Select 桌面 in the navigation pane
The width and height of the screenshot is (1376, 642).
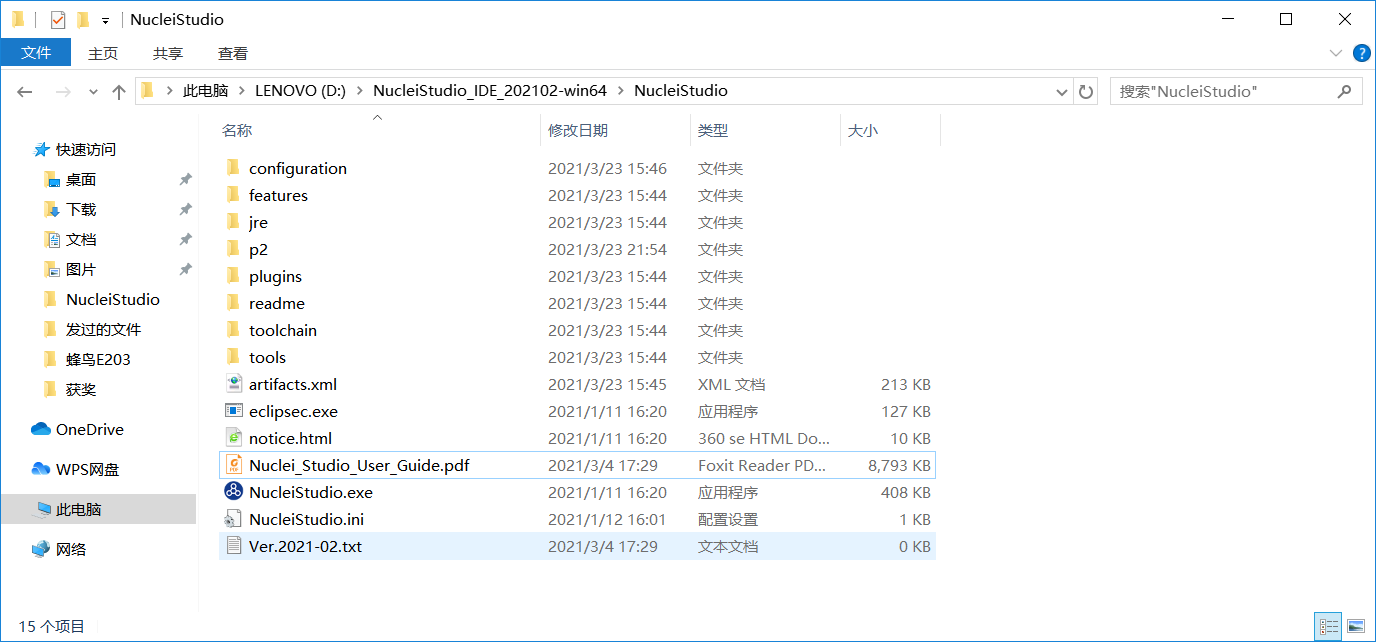[x=81, y=179]
